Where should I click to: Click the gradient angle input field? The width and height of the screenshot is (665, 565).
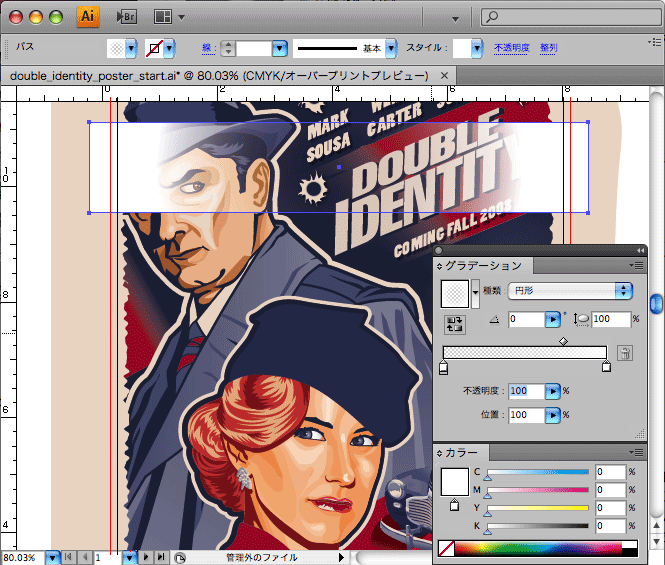[526, 319]
